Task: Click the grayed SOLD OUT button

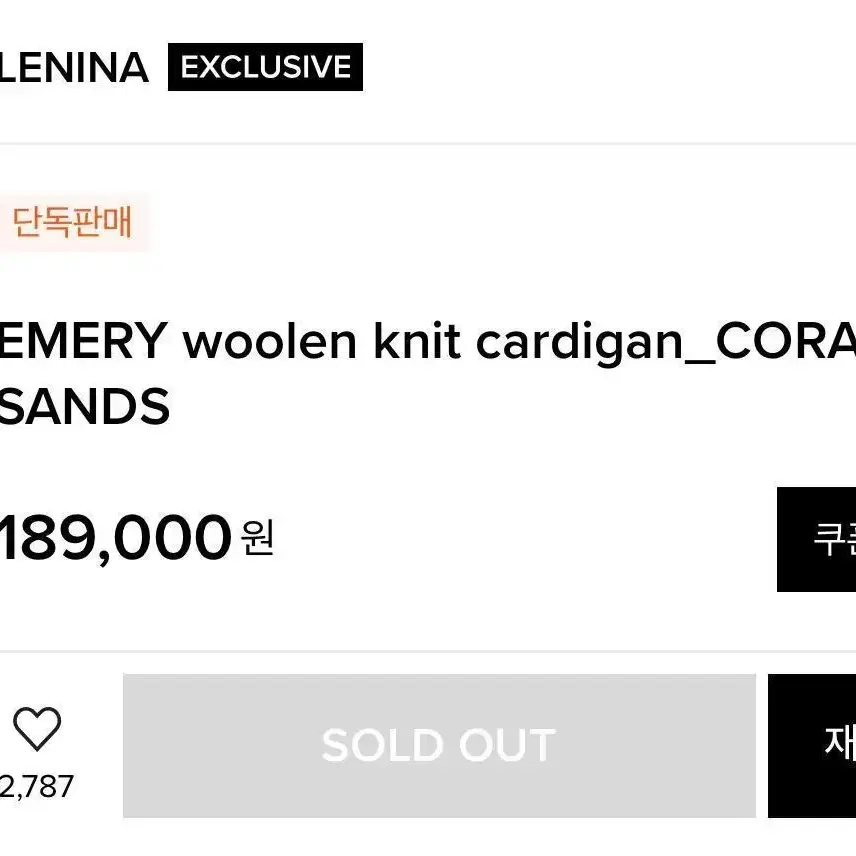Action: [x=439, y=745]
